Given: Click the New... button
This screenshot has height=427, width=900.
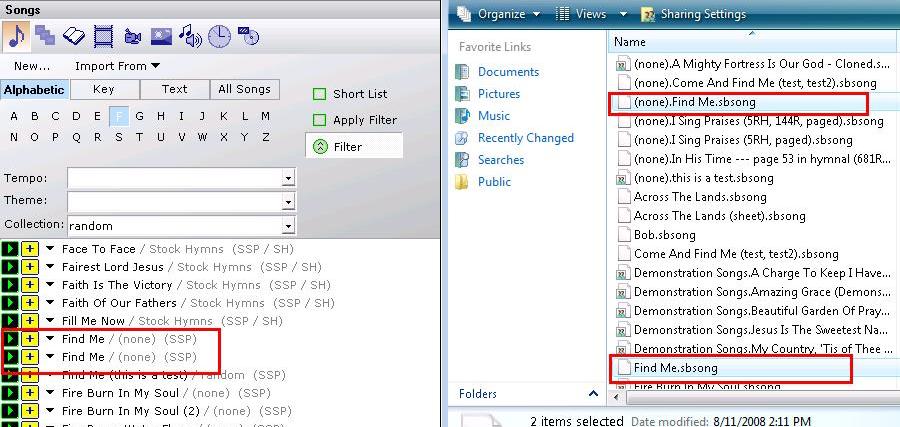Looking at the screenshot, I should click(x=32, y=66).
